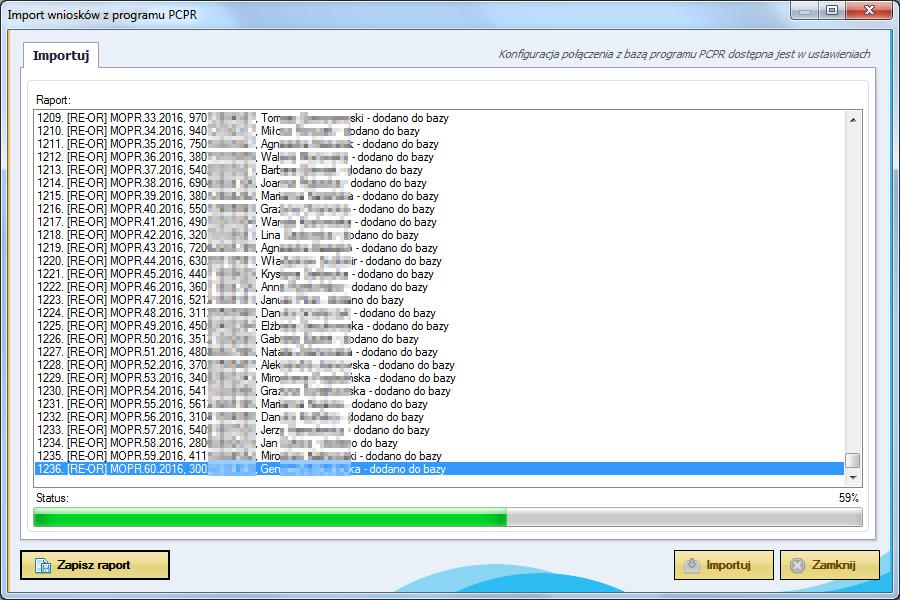This screenshot has width=900, height=600.
Task: Select report row 1223 MOPR.47.2016
Action: (x=439, y=300)
